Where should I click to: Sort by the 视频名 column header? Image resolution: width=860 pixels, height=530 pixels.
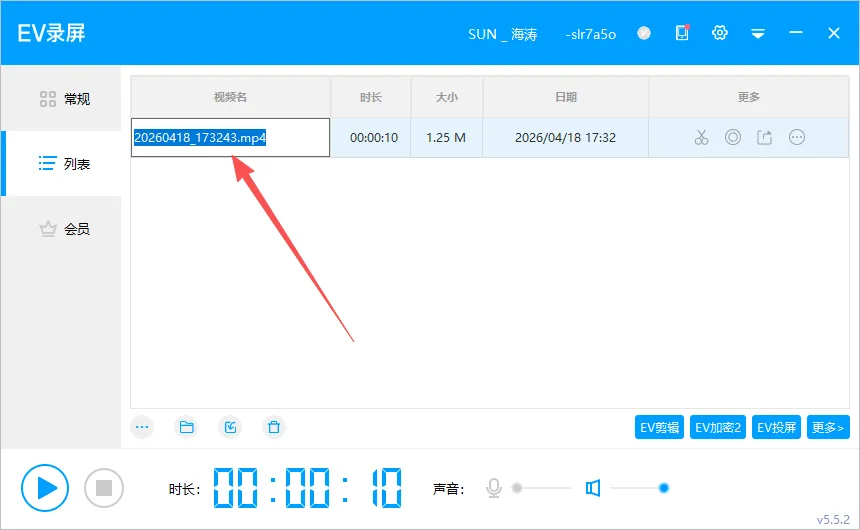[x=230, y=97]
